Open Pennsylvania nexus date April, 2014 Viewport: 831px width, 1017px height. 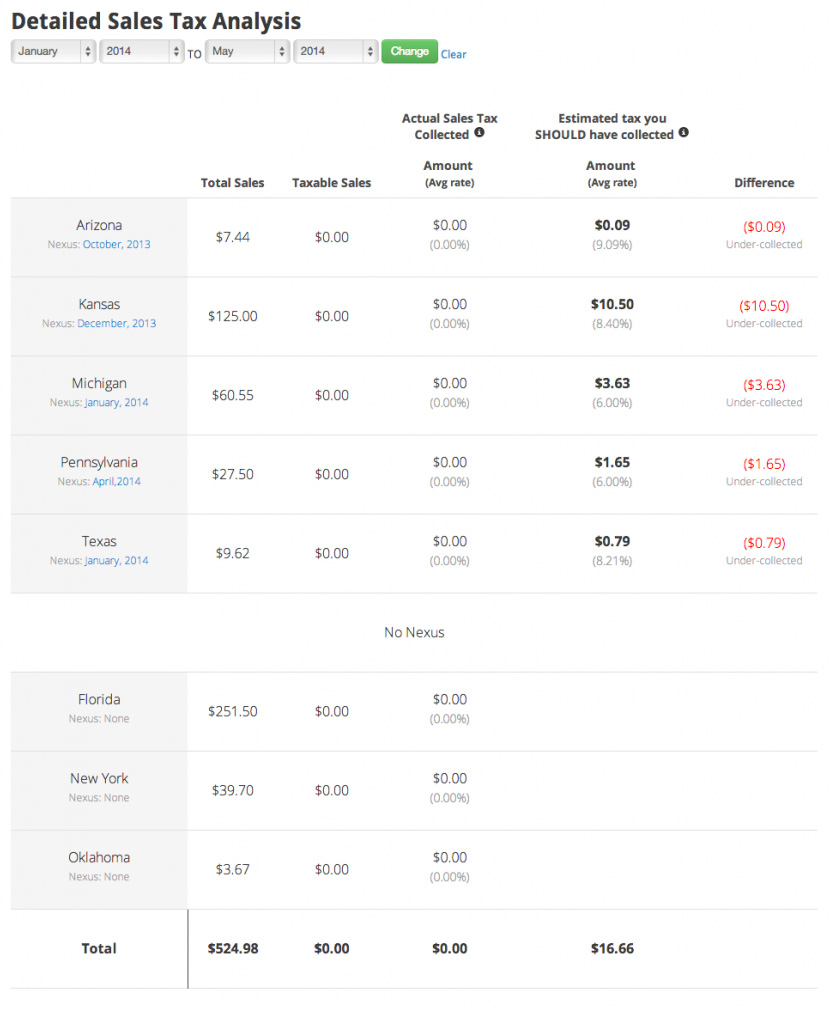click(x=117, y=482)
